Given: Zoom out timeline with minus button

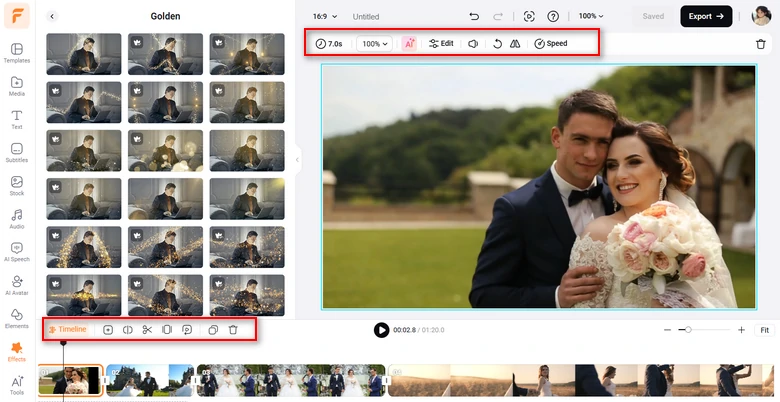Looking at the screenshot, I should coord(668,330).
